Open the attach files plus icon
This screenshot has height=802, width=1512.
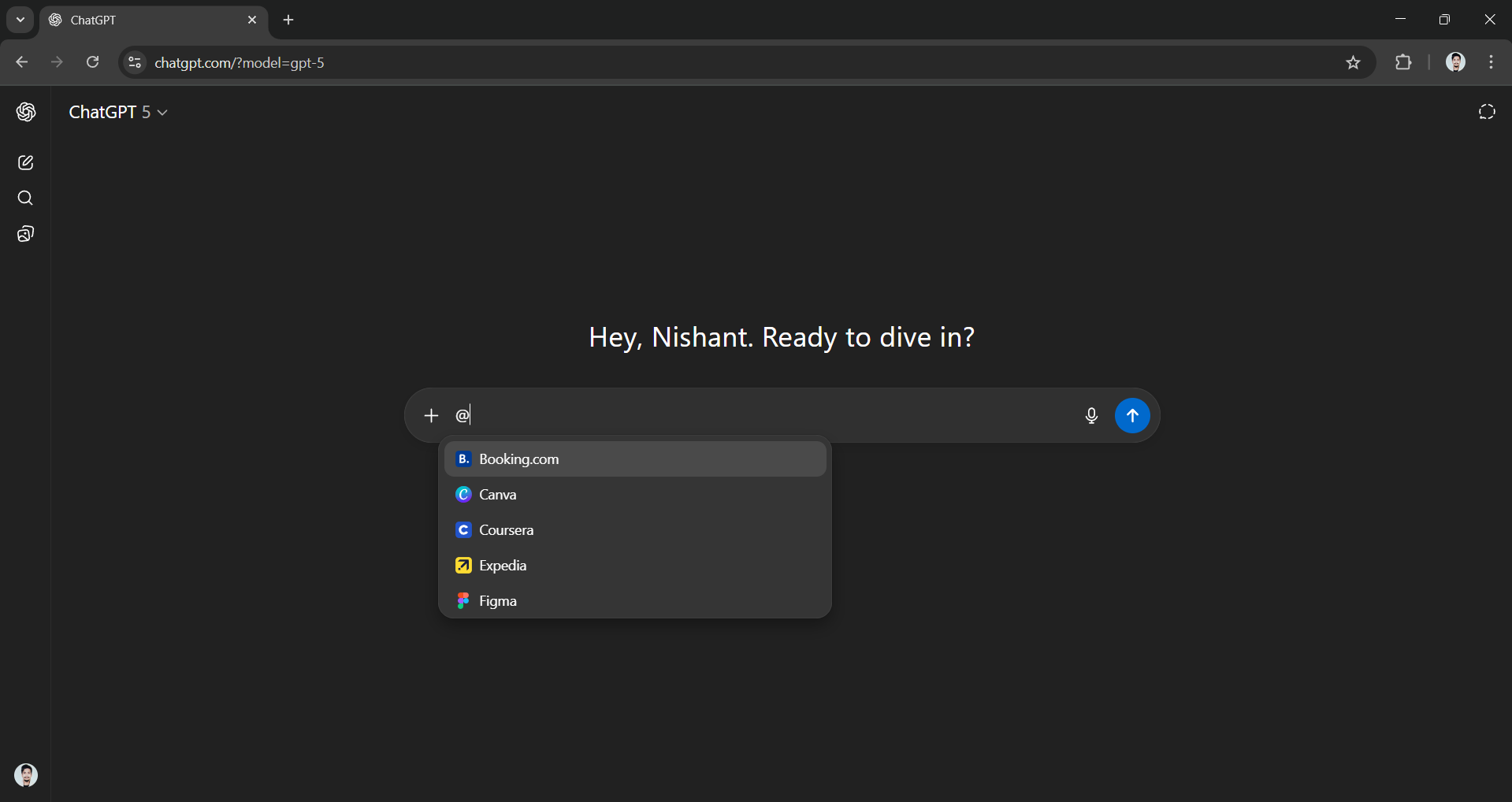pos(431,415)
